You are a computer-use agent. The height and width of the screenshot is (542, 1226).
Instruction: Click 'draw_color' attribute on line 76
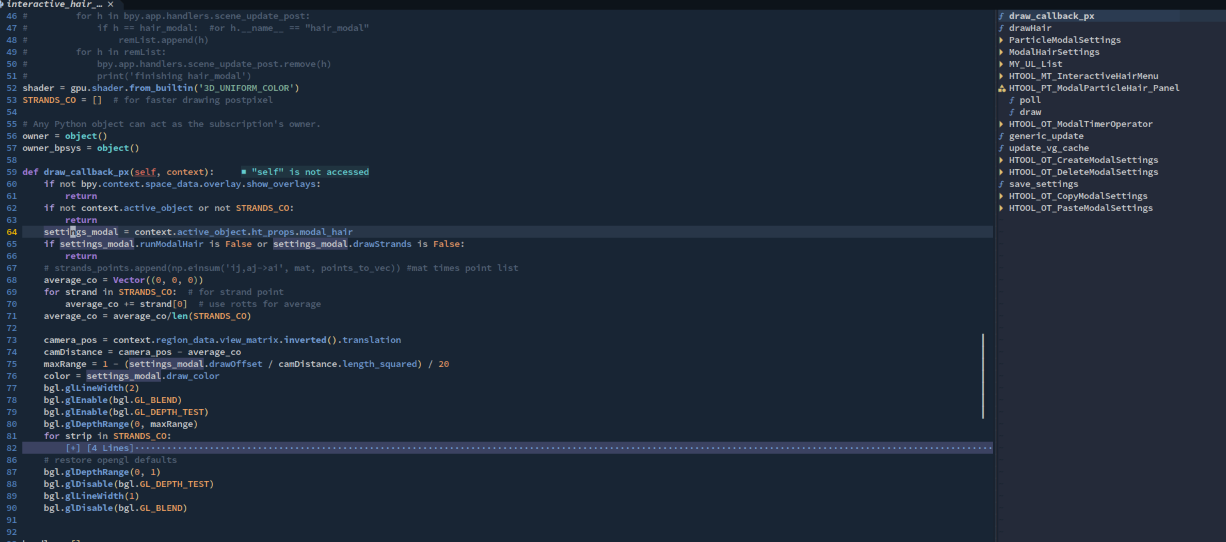(192, 376)
